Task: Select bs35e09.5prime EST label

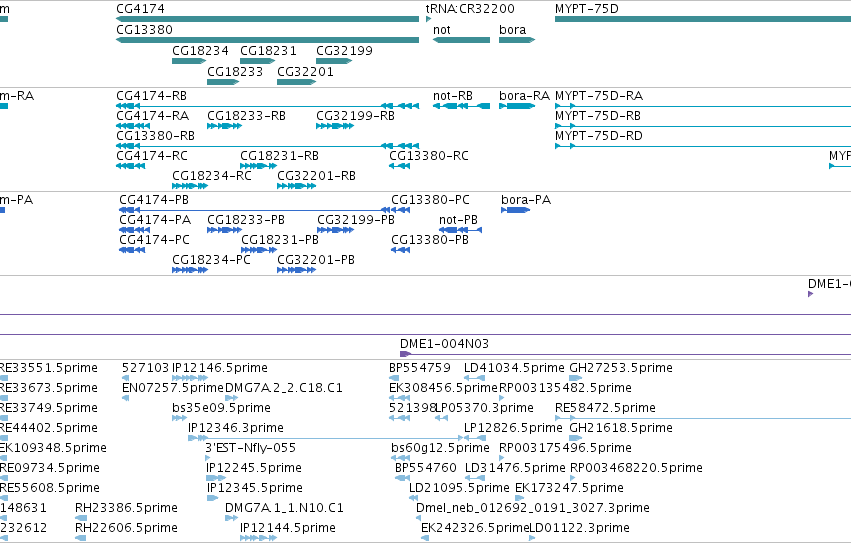Action: (x=221, y=408)
